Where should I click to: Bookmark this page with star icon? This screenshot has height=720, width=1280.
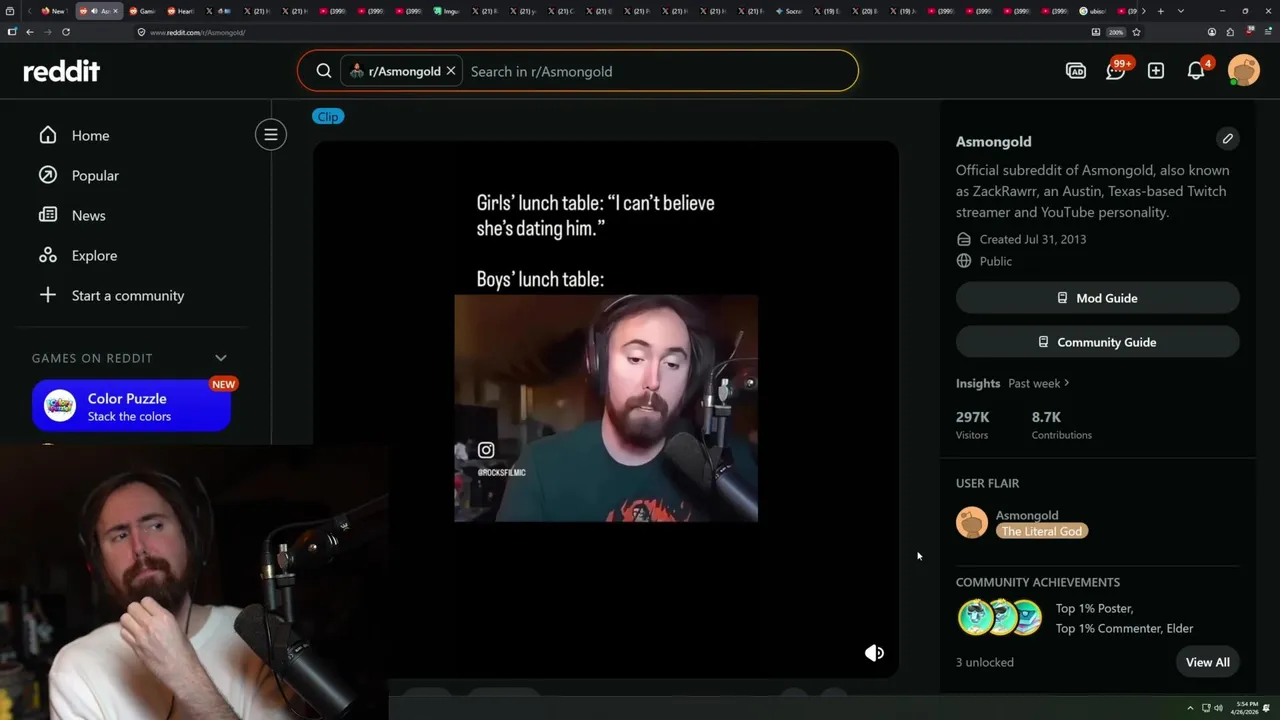pos(1137,32)
